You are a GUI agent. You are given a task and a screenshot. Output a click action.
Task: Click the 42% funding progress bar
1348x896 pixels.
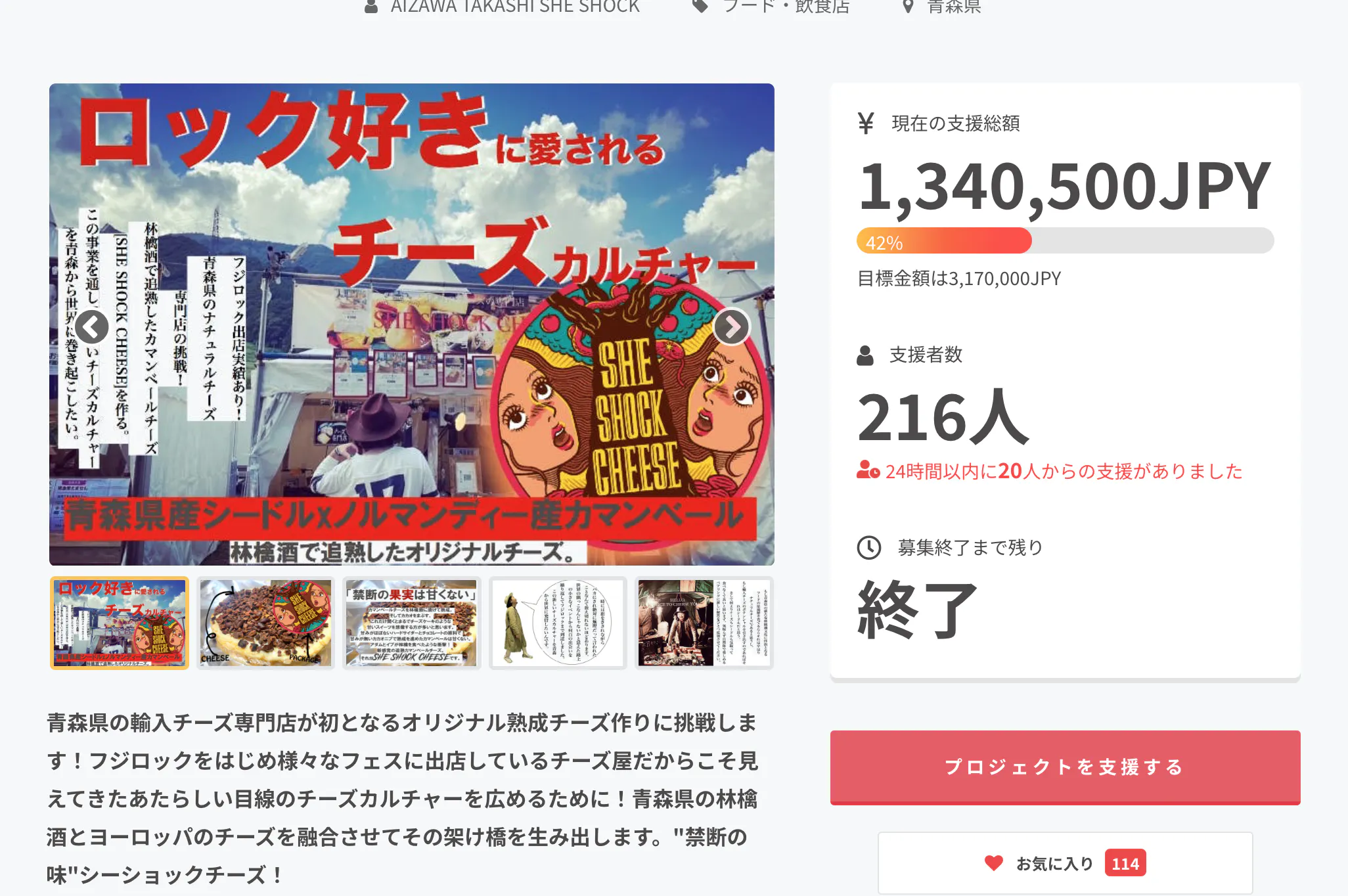pyautogui.click(x=1065, y=240)
